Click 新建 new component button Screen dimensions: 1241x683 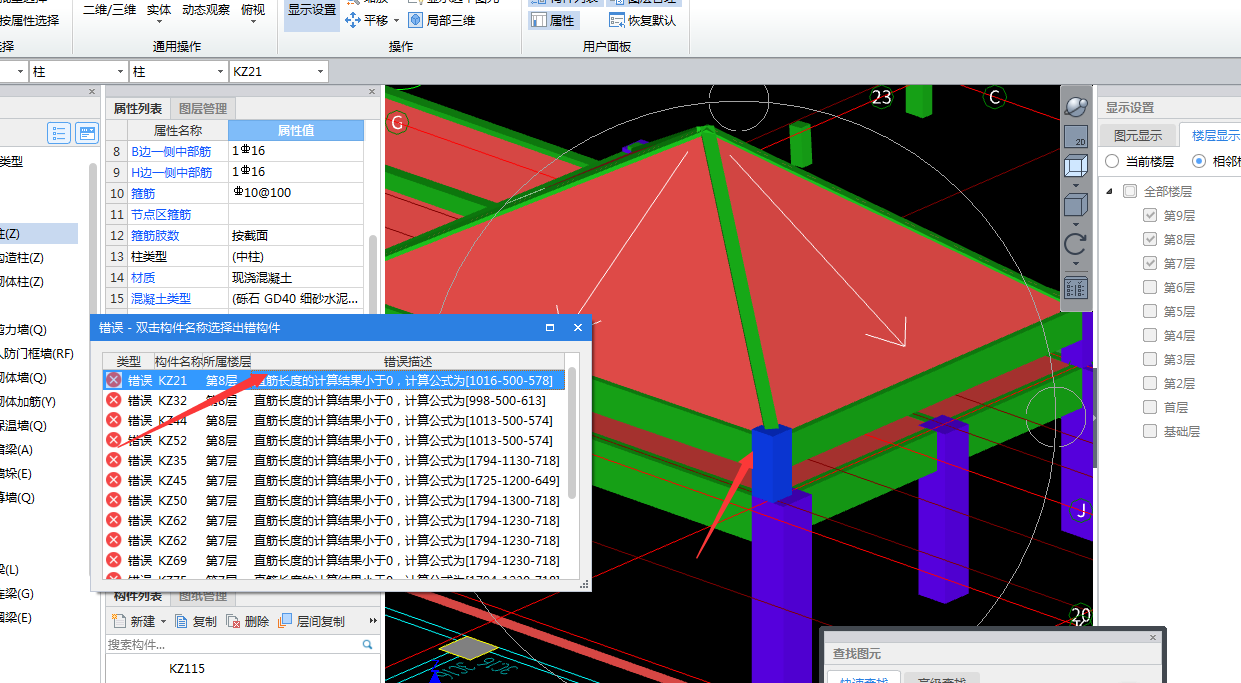[x=132, y=621]
